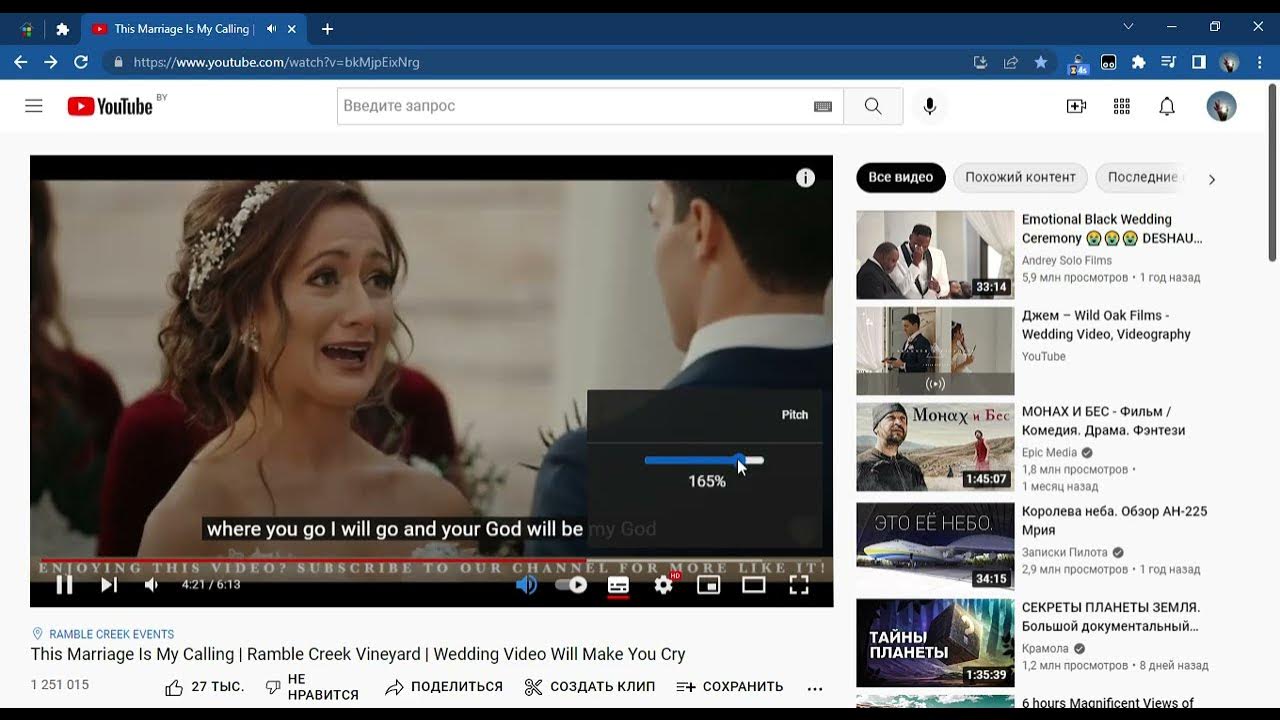Select the Последние chip
The image size is (1280, 720).
pos(1141,177)
